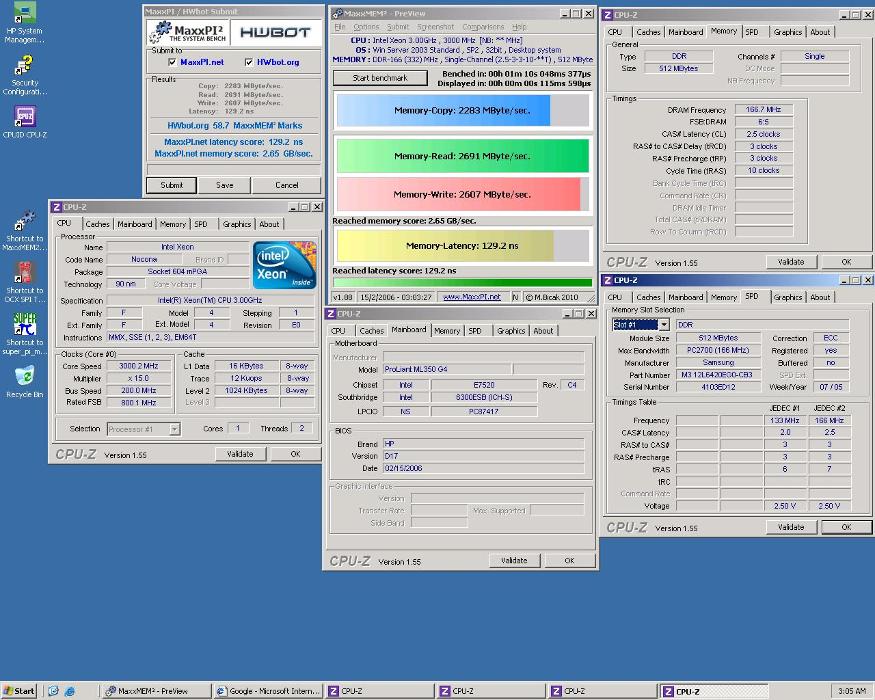Open the Processor #1 selection dropdown
Image resolution: width=875 pixels, height=700 pixels.
pyautogui.click(x=175, y=429)
